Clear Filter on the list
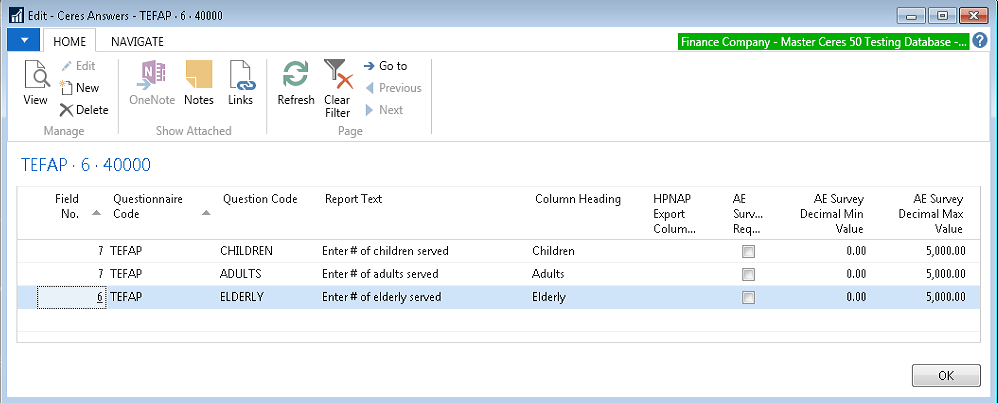Screen dimensions: 998x403 tap(337, 88)
